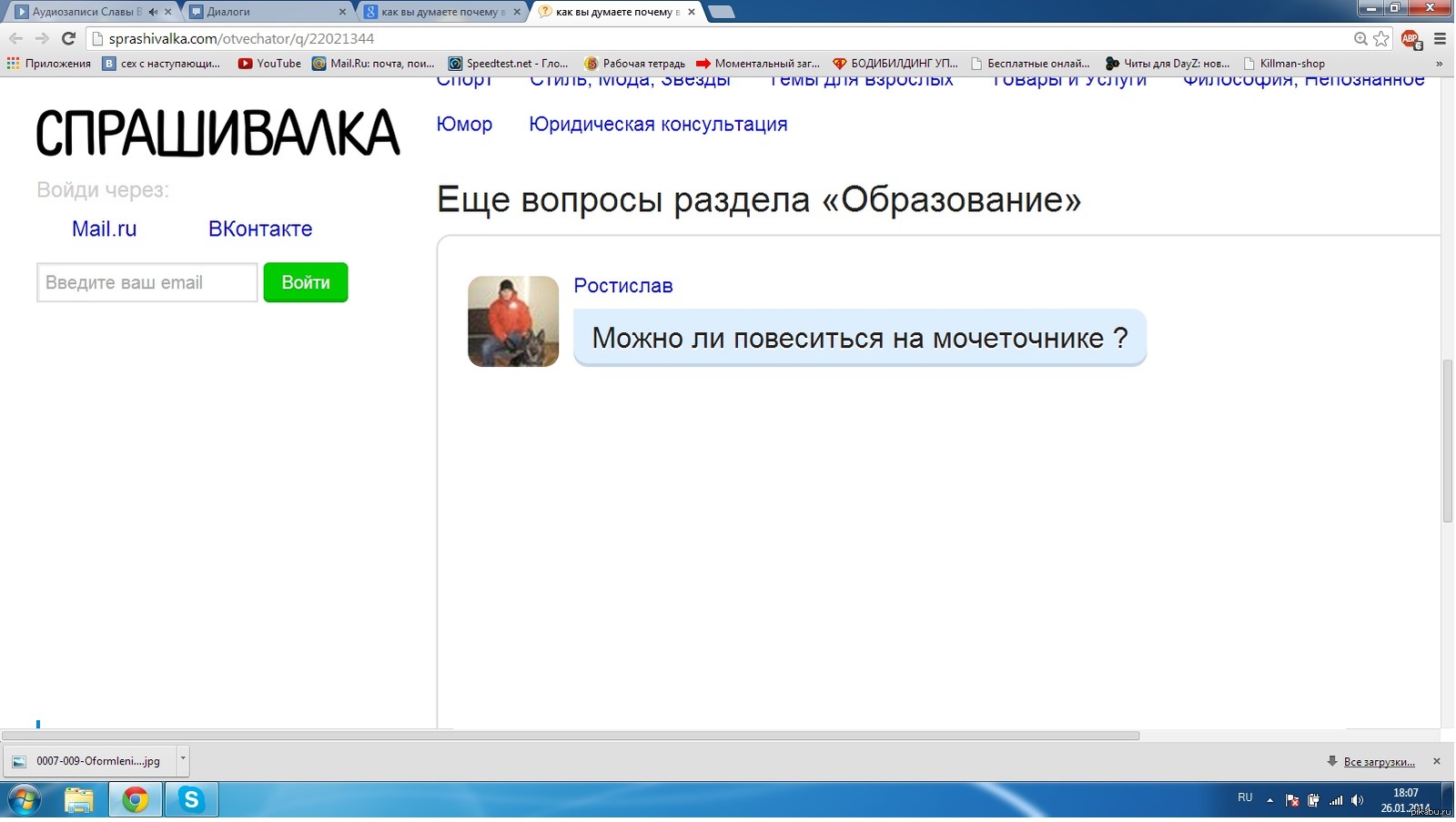Image resolution: width=1456 pixels, height=822 pixels.
Task: Click the power plug tray icon
Action: coord(1313,800)
